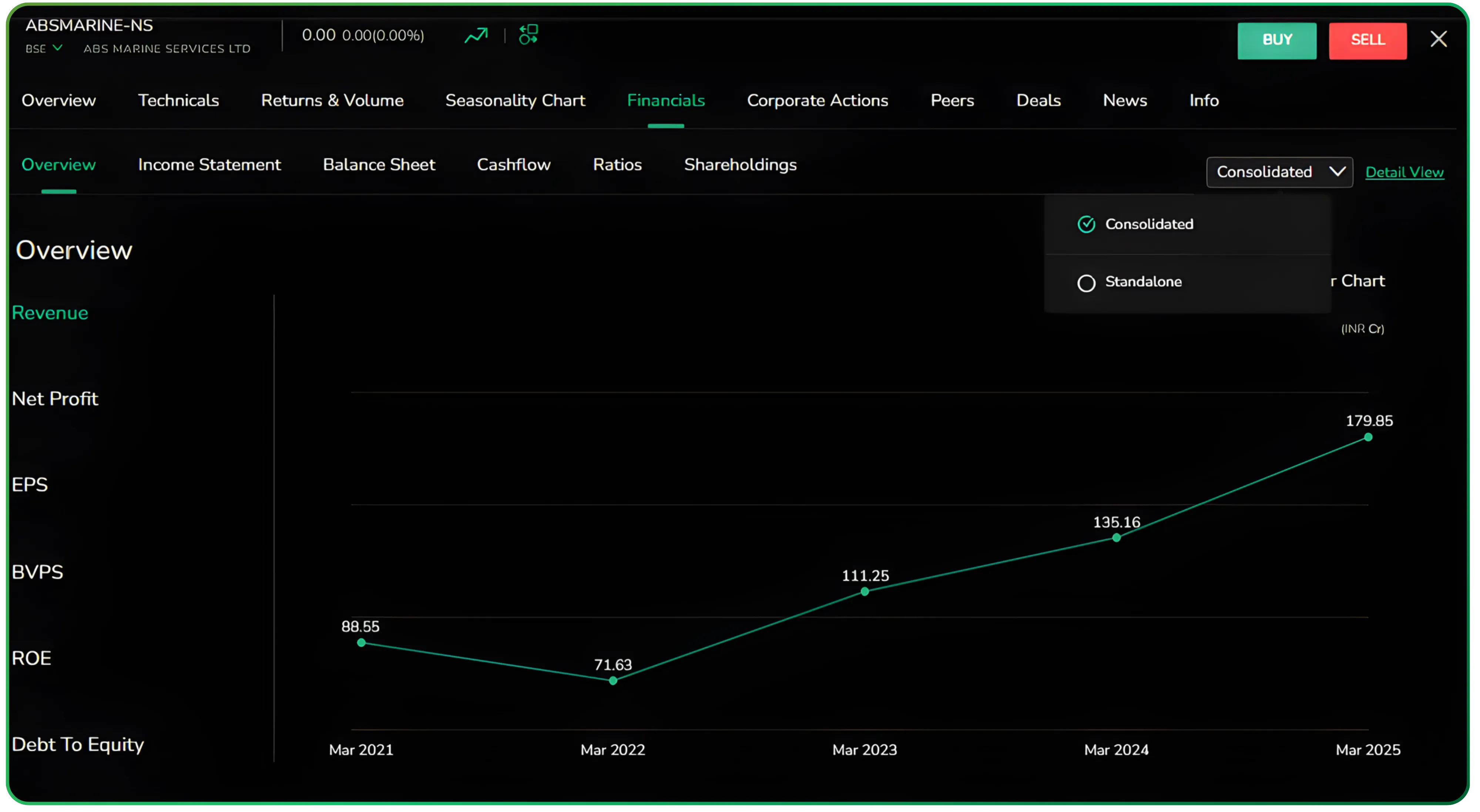Open the Seasonality Chart section
The width and height of the screenshot is (1480, 812).
point(516,100)
